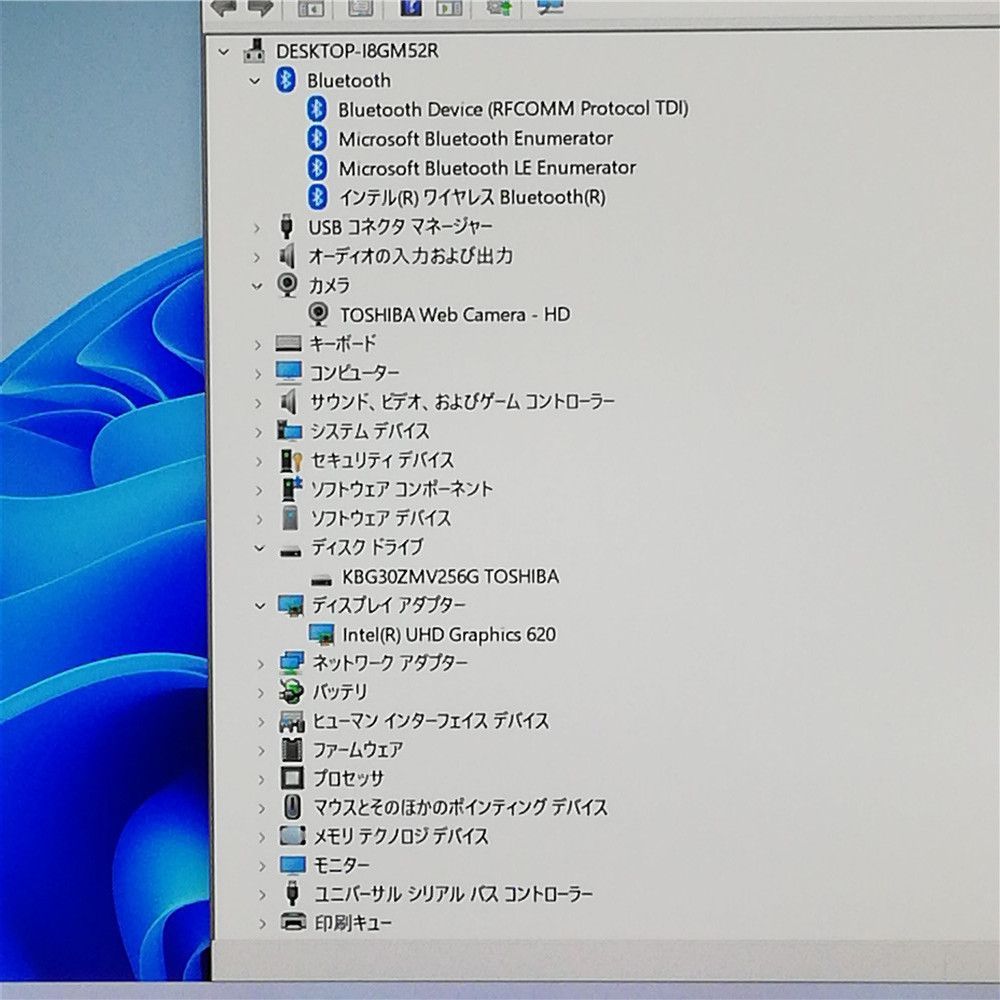Screen dimensions: 1000x1000
Task: Select the 'TOSHIBA Web Camera - HD' label
Action: 455,314
